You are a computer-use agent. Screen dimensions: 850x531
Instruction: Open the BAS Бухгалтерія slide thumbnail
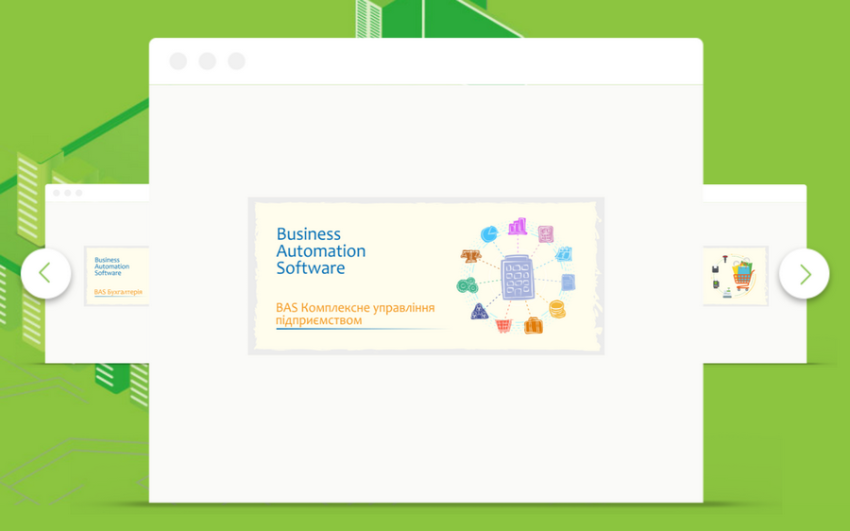coord(117,275)
